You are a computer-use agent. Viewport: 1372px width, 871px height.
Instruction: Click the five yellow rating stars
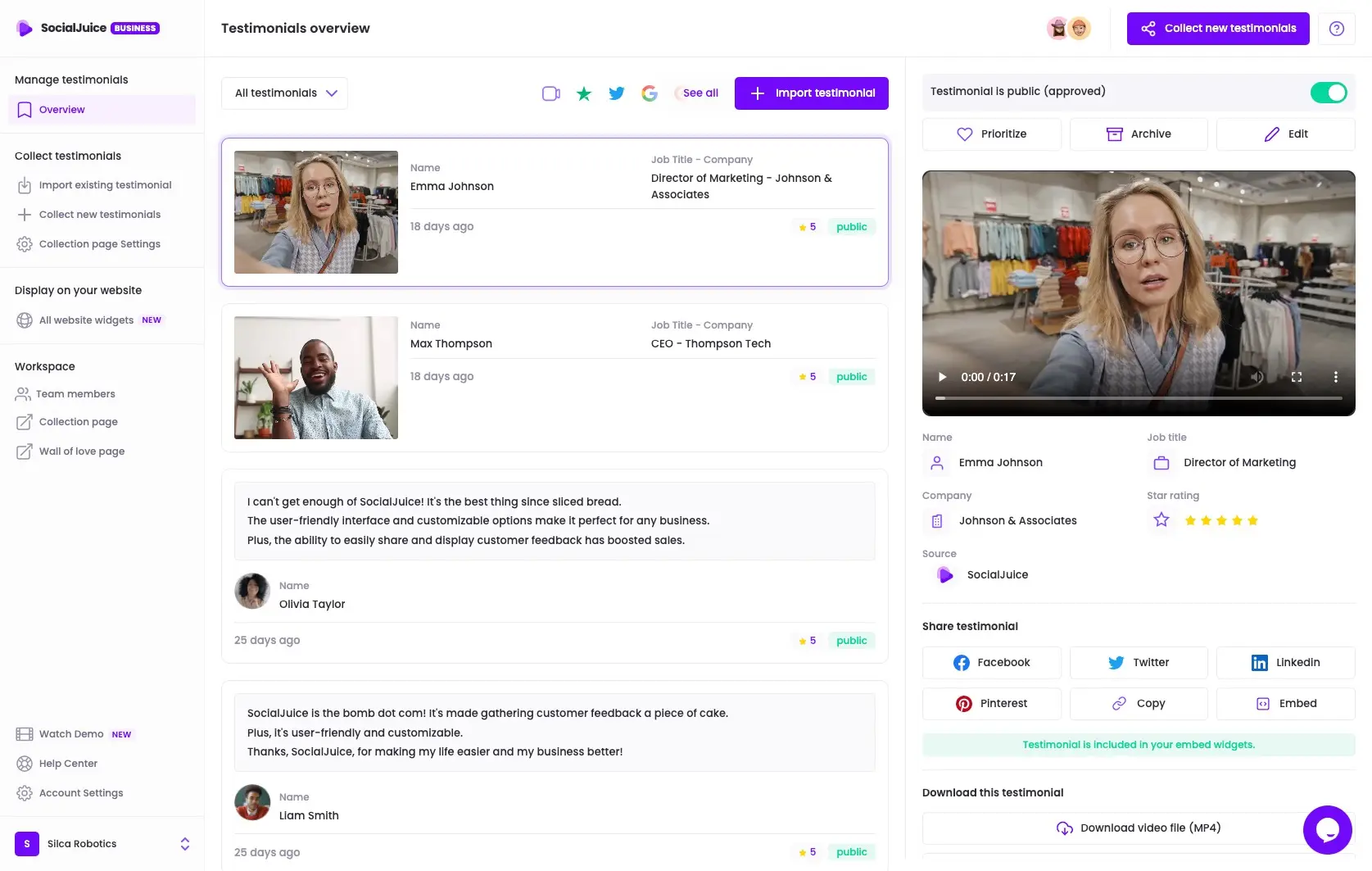click(x=1221, y=521)
